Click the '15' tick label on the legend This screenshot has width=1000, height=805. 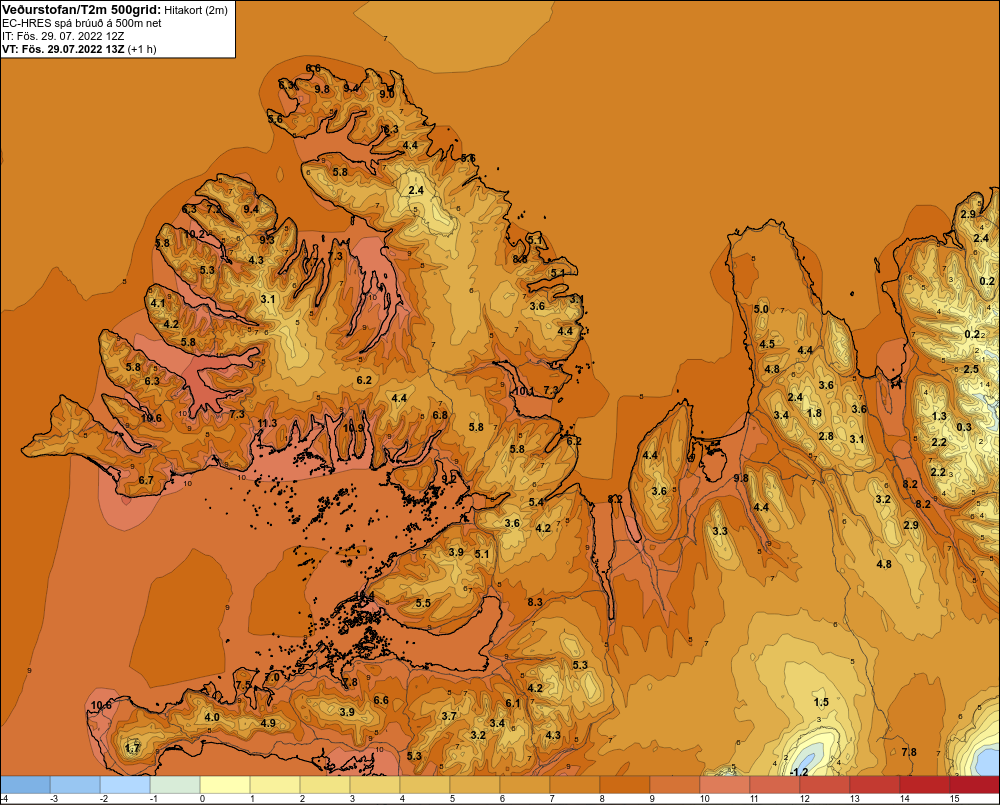[x=955, y=799]
